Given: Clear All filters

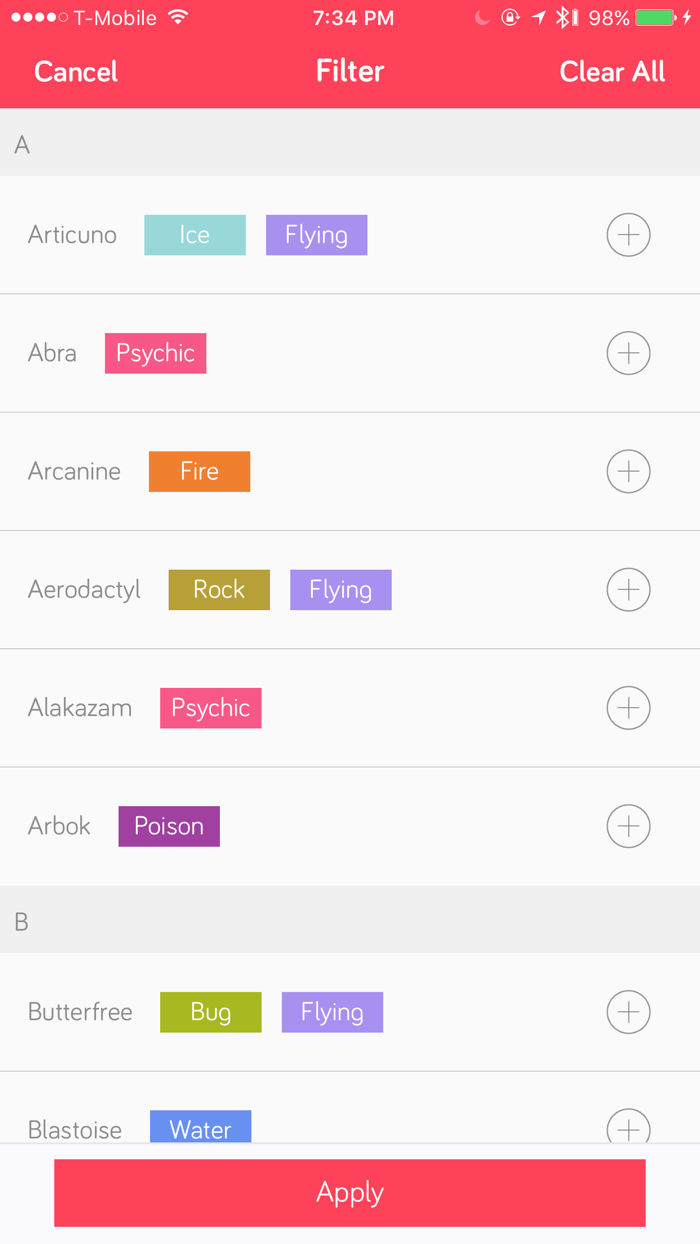Looking at the screenshot, I should pyautogui.click(x=612, y=72).
